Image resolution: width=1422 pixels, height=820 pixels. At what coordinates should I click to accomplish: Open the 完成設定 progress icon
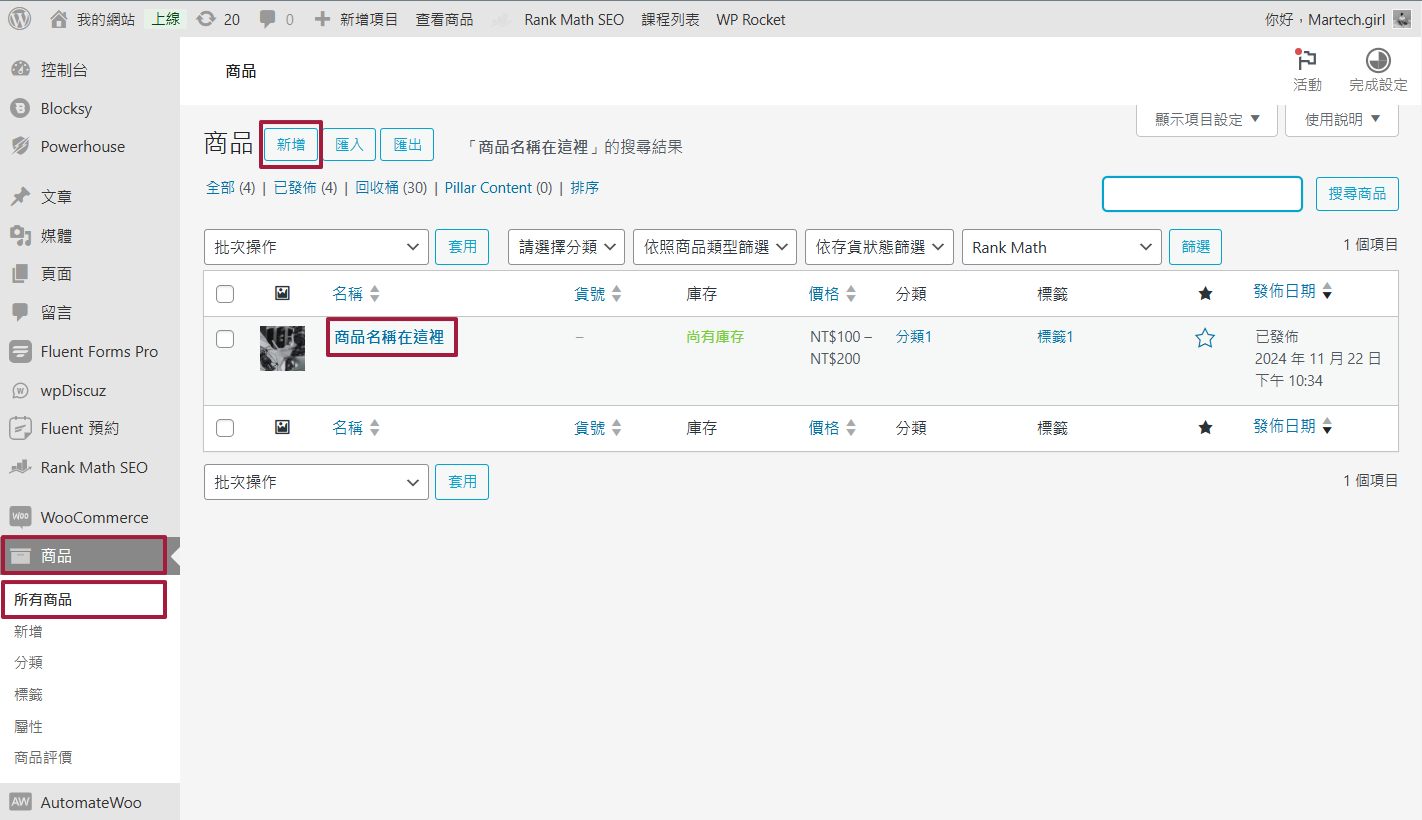point(1377,60)
